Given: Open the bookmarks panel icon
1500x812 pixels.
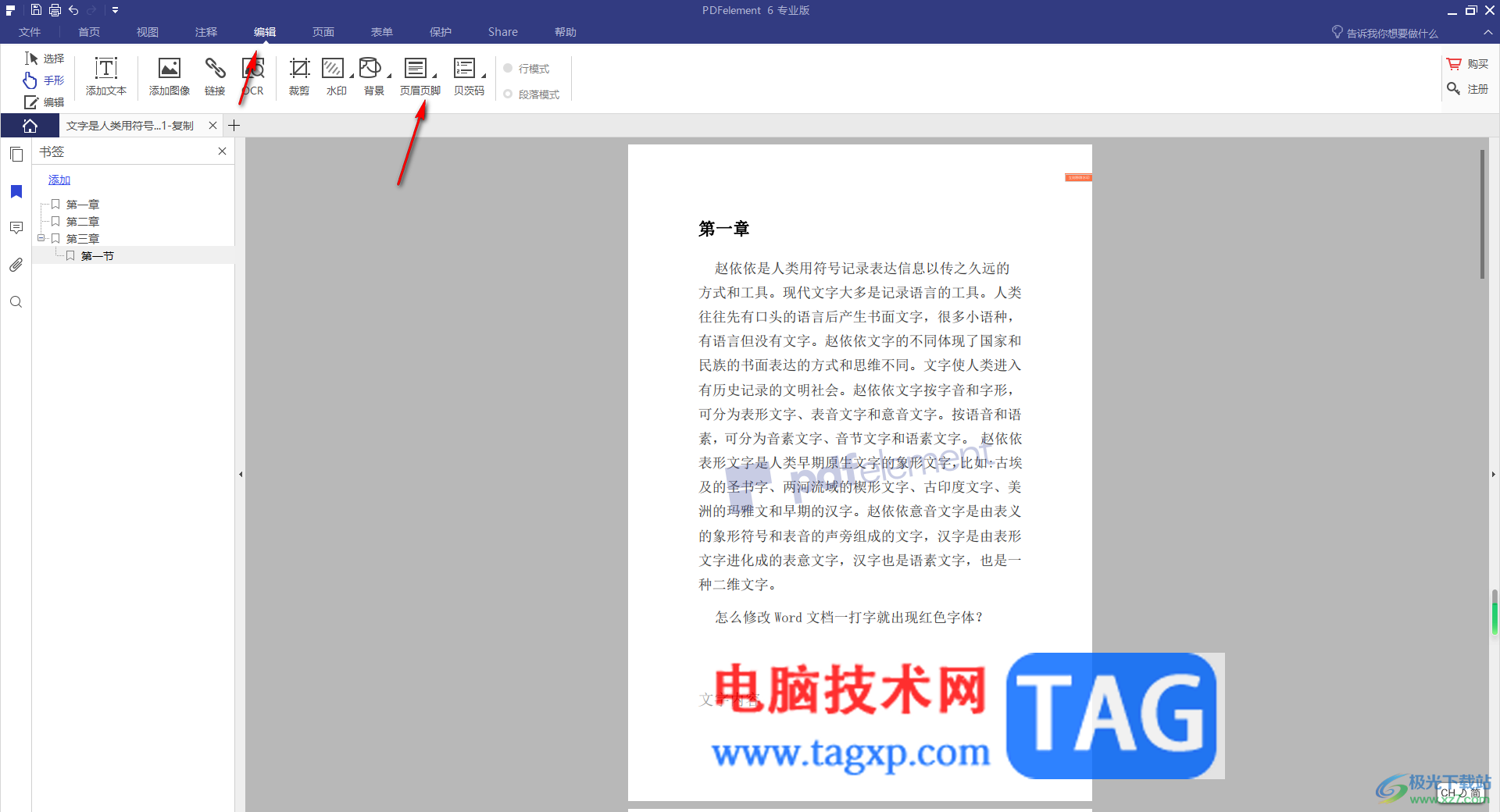Looking at the screenshot, I should tap(16, 192).
